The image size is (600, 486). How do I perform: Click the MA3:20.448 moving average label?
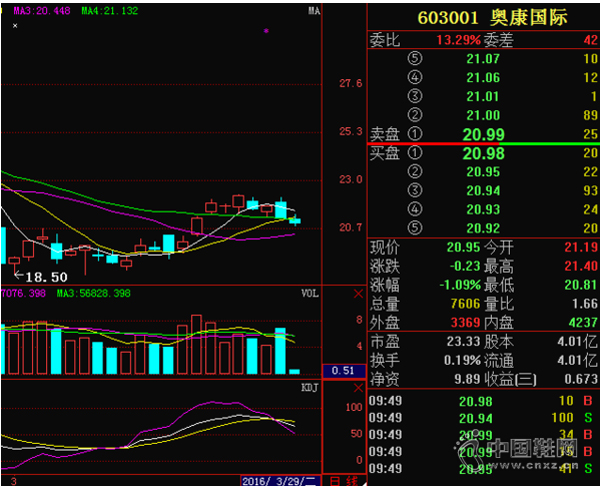pyautogui.click(x=40, y=11)
